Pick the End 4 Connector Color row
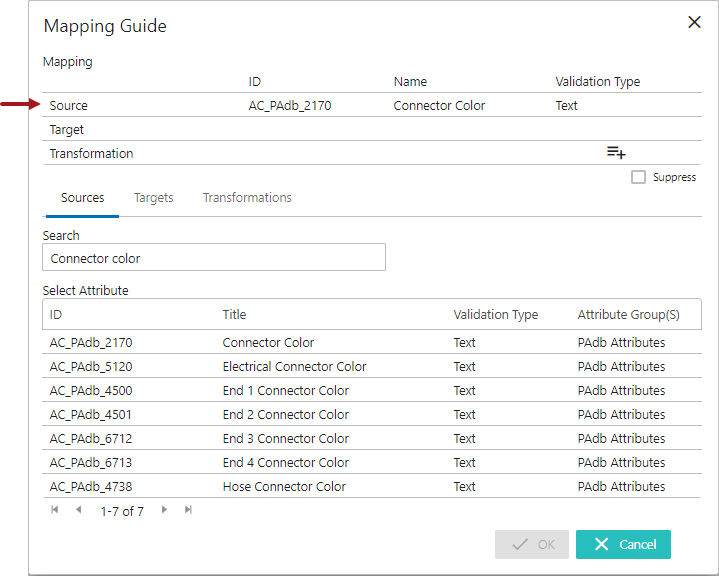The image size is (719, 576). [285, 463]
